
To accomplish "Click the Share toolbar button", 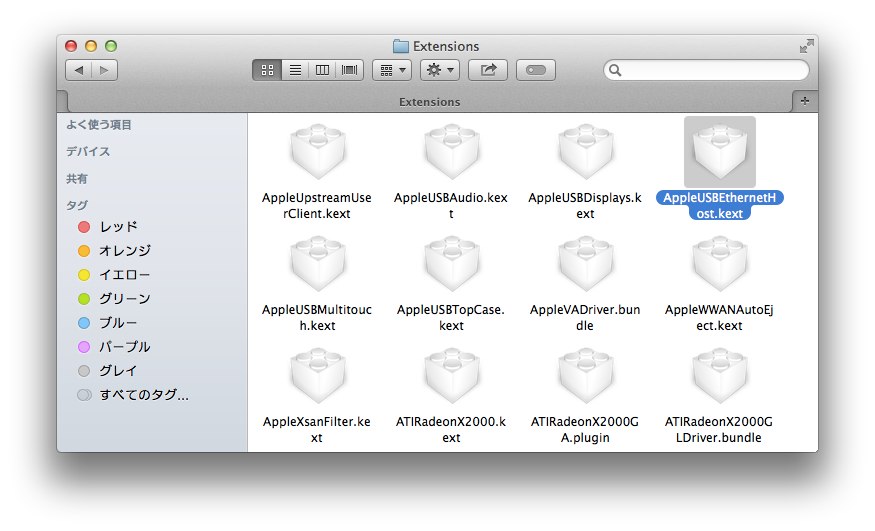I will [x=488, y=70].
